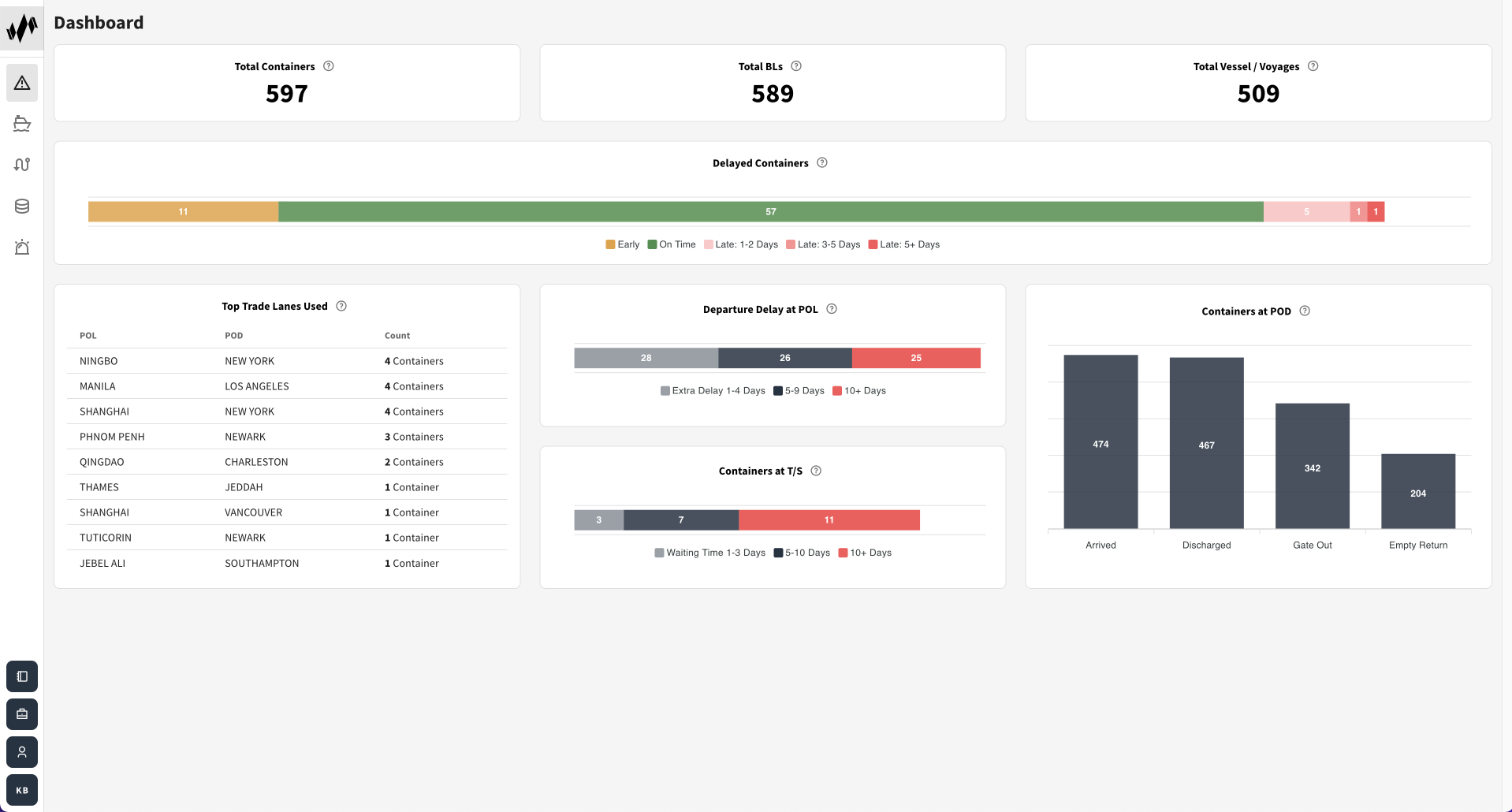This screenshot has height=812, width=1512.
Task: Click the Total BLs count 589
Action: click(x=773, y=94)
